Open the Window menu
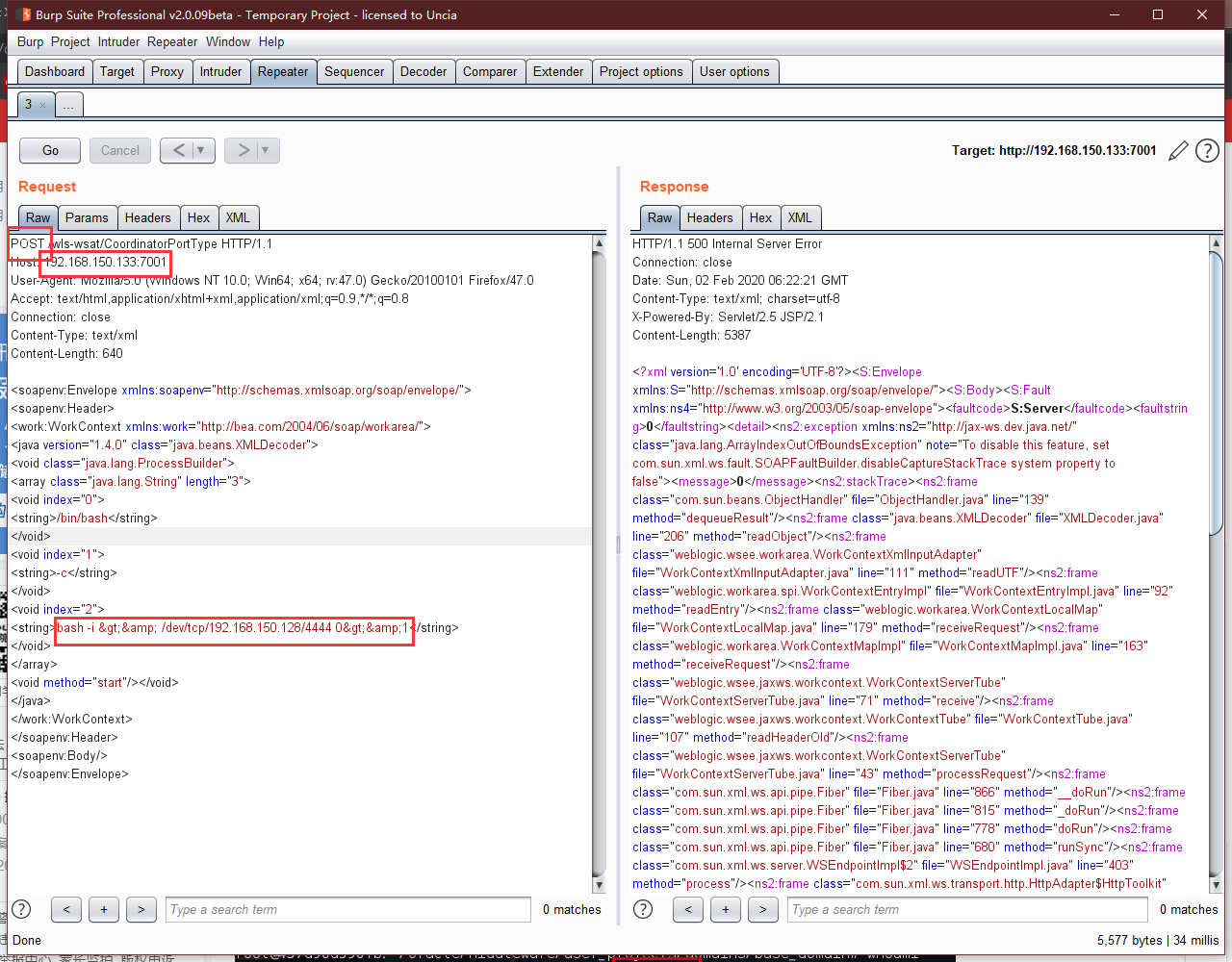The image size is (1232, 962). pyautogui.click(x=228, y=41)
